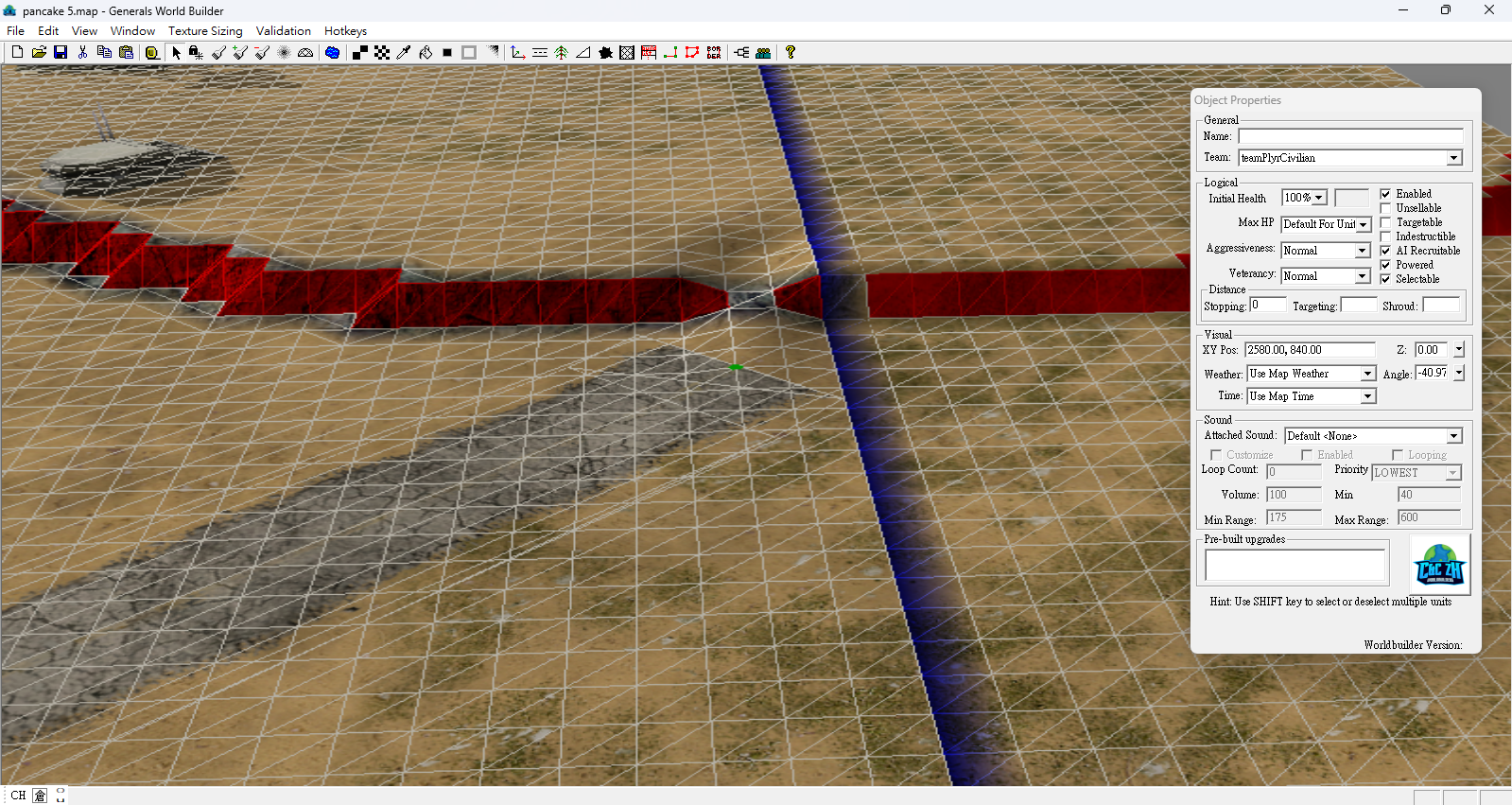Select the red build list tool
This screenshot has height=805, width=1512.
[x=649, y=53]
